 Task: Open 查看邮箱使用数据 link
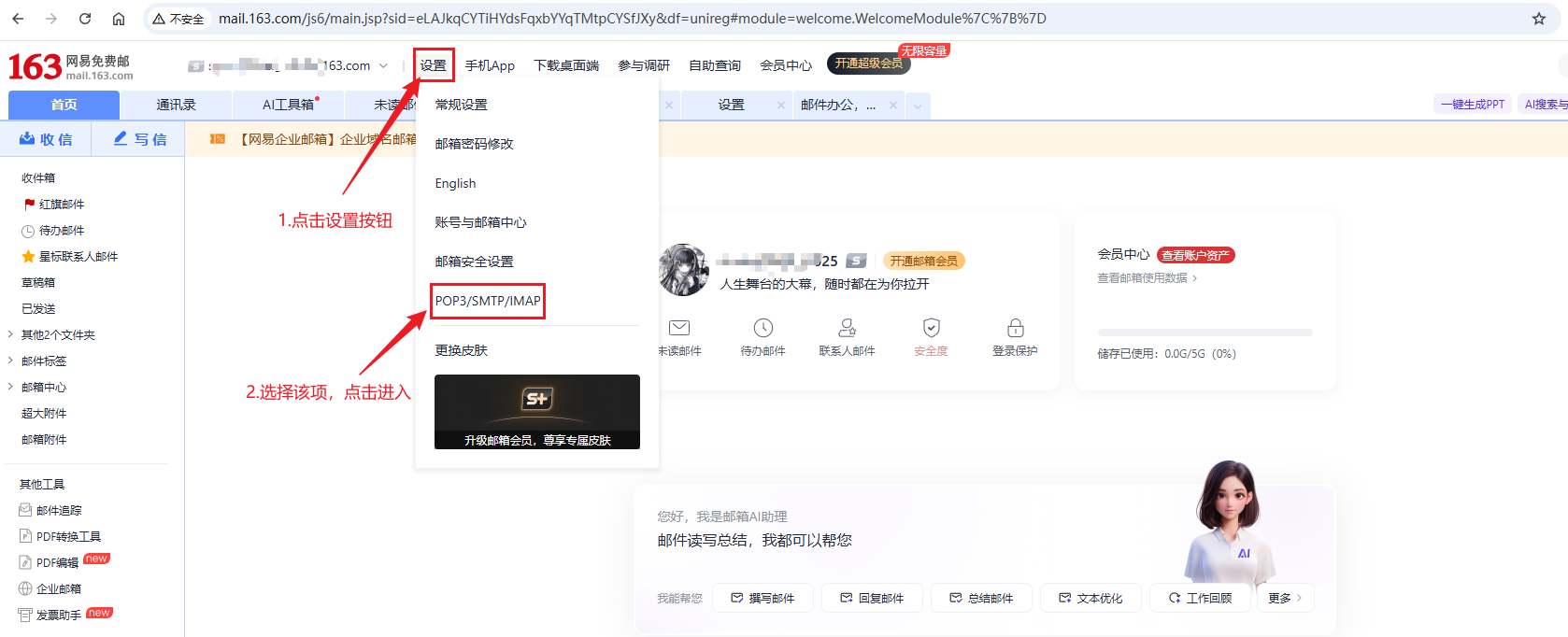click(1147, 277)
